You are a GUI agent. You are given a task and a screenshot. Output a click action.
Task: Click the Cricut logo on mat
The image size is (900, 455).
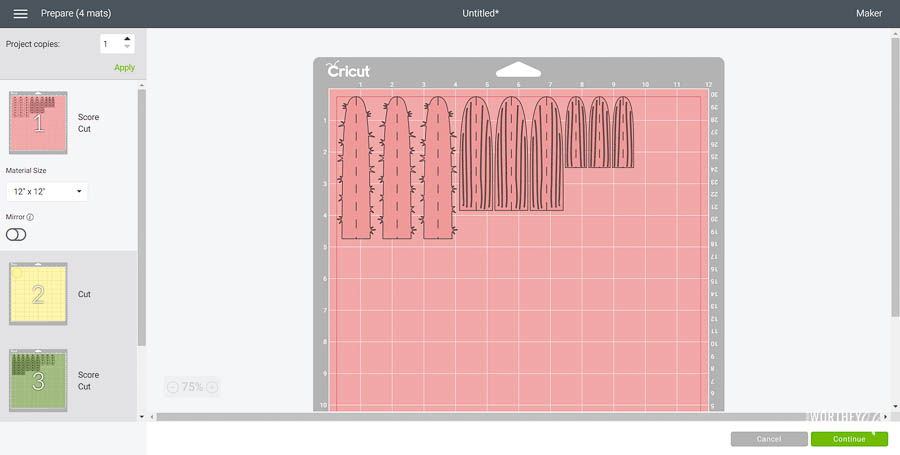tap(348, 71)
